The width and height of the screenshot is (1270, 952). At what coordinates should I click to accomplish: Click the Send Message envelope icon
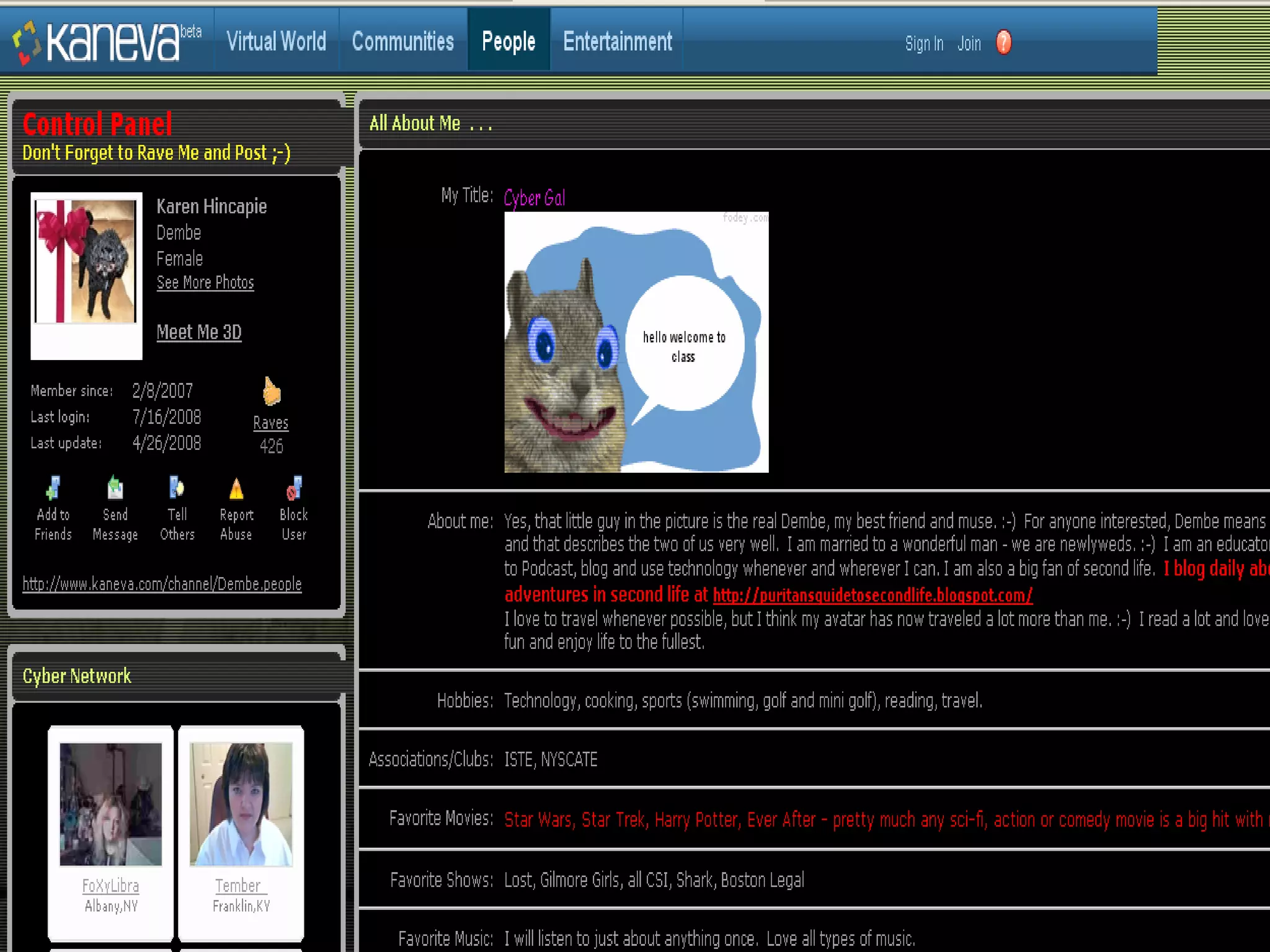(115, 488)
